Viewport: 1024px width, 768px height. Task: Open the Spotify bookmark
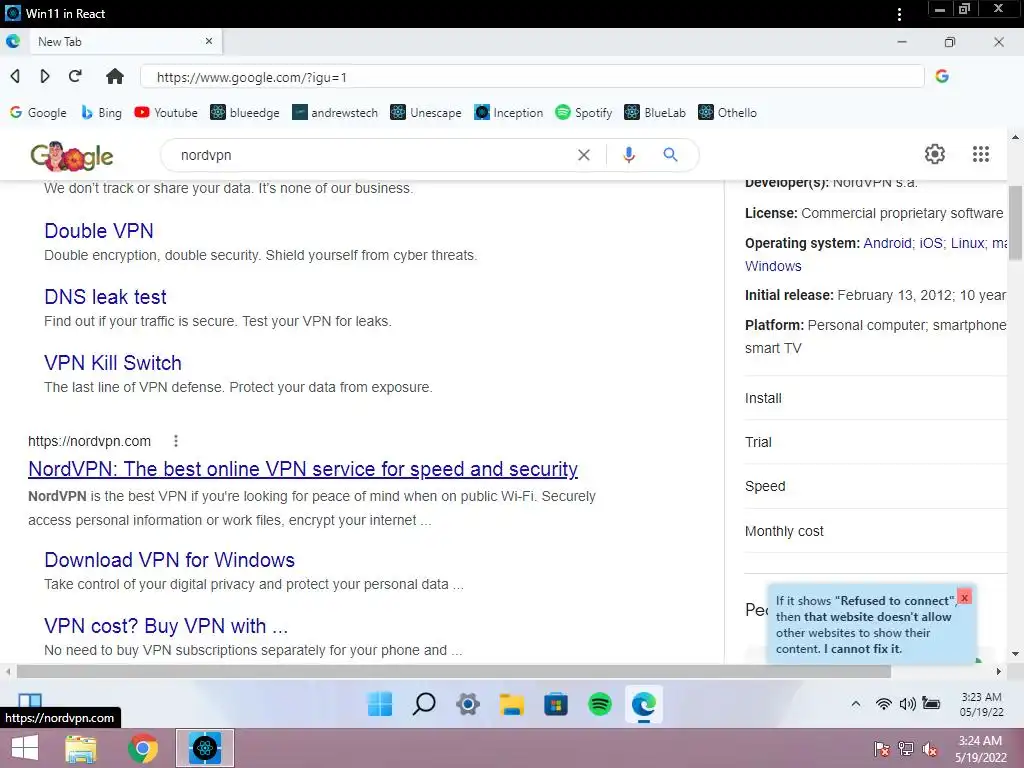(x=584, y=112)
